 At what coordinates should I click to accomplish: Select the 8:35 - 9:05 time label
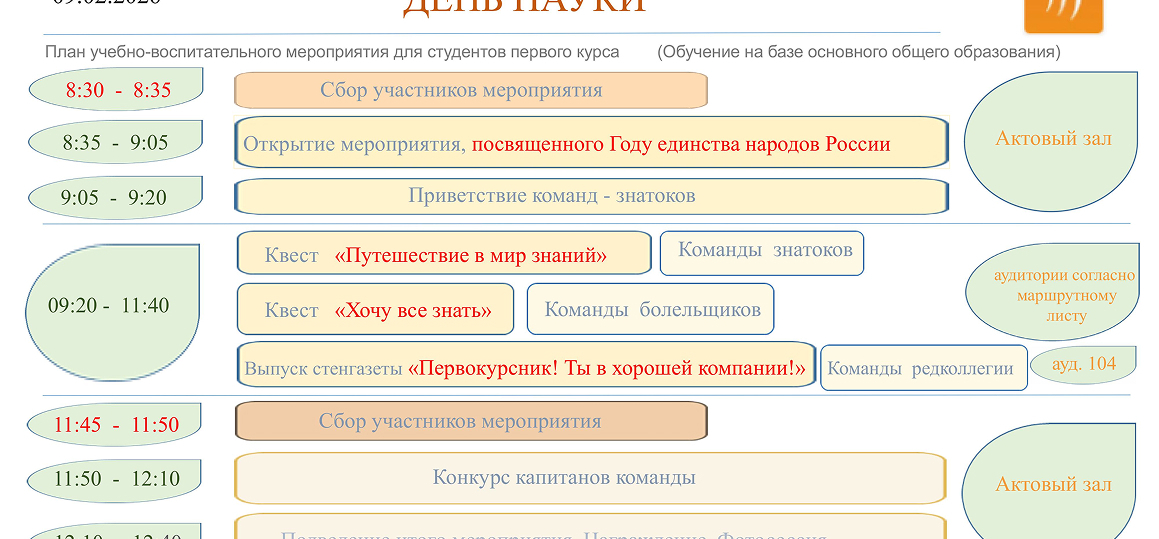115,142
